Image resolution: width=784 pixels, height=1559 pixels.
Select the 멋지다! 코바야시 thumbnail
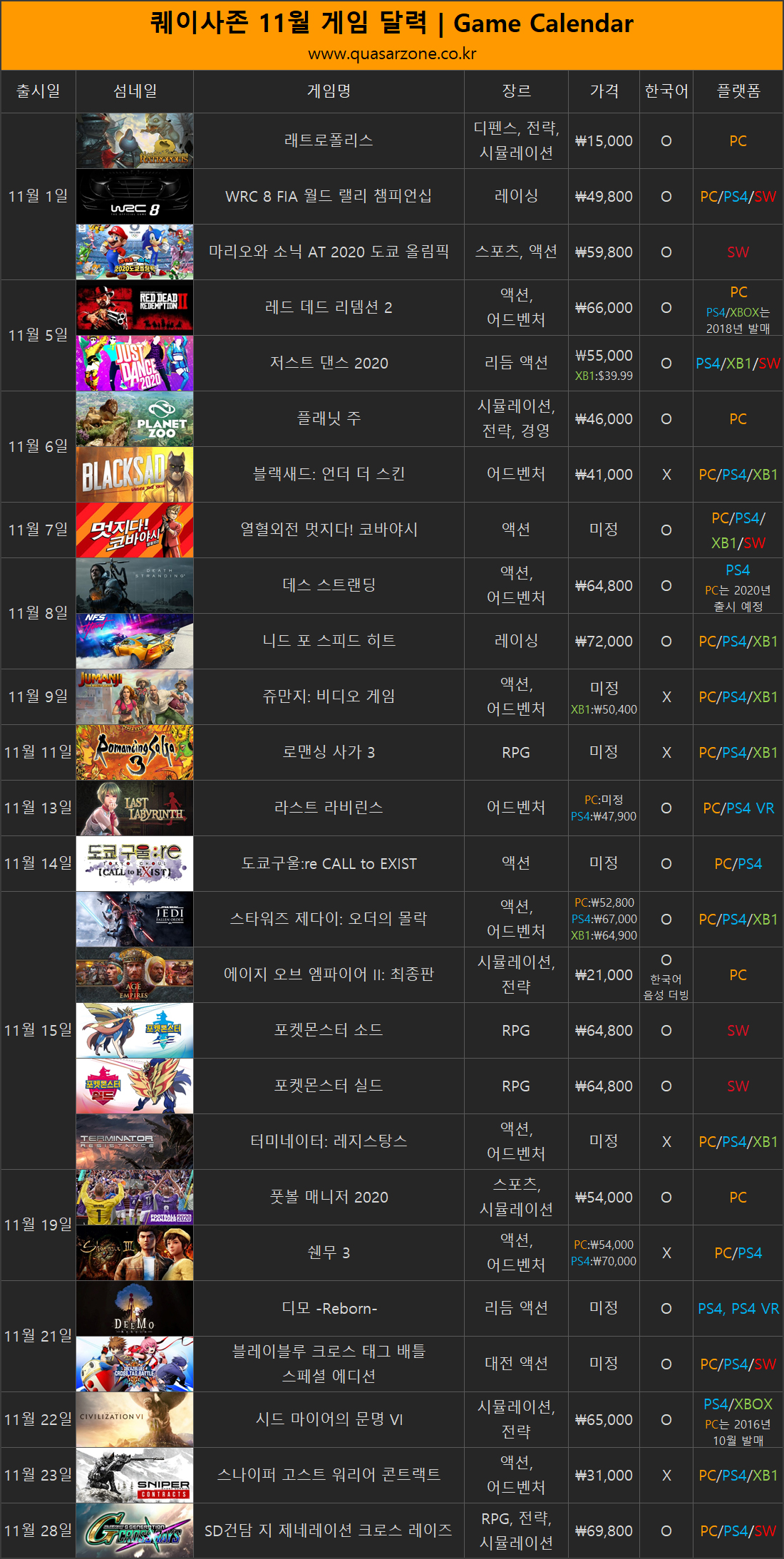[x=135, y=530]
